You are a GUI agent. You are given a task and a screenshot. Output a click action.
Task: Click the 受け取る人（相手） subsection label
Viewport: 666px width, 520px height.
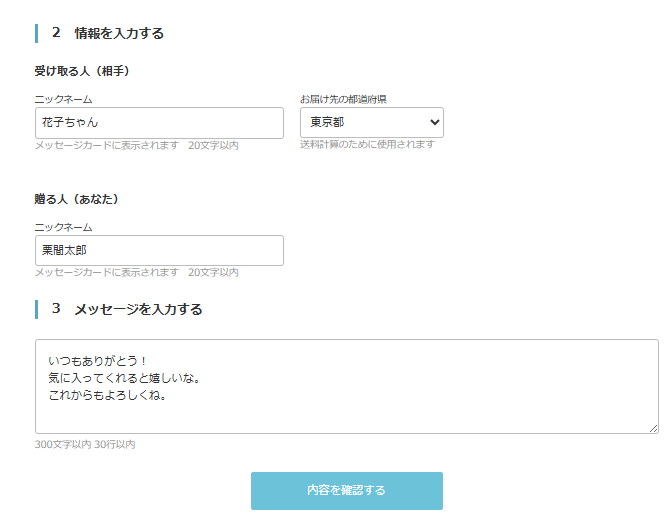coord(82,71)
